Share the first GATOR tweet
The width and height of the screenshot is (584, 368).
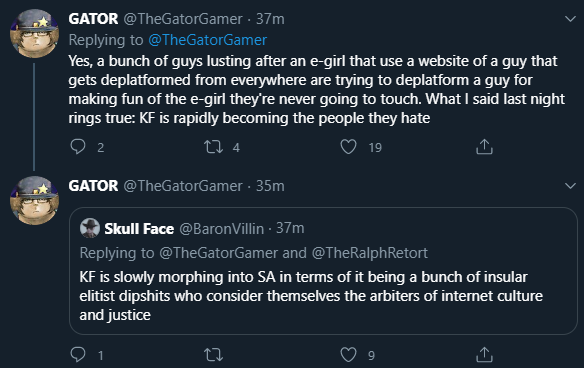pyautogui.click(x=484, y=147)
